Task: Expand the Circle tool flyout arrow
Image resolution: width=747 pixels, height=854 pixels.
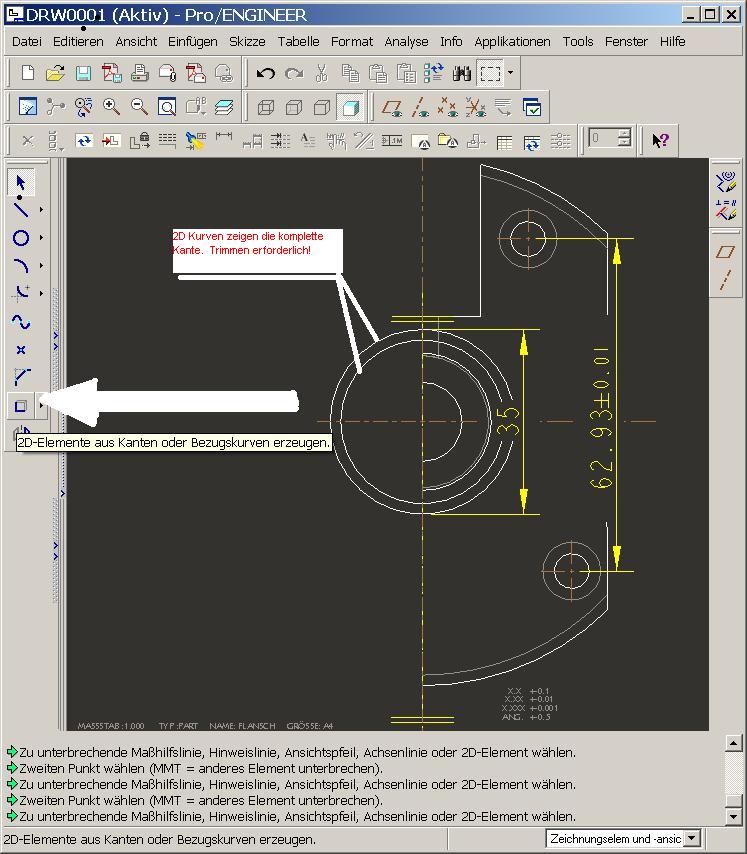Action: coord(41,237)
